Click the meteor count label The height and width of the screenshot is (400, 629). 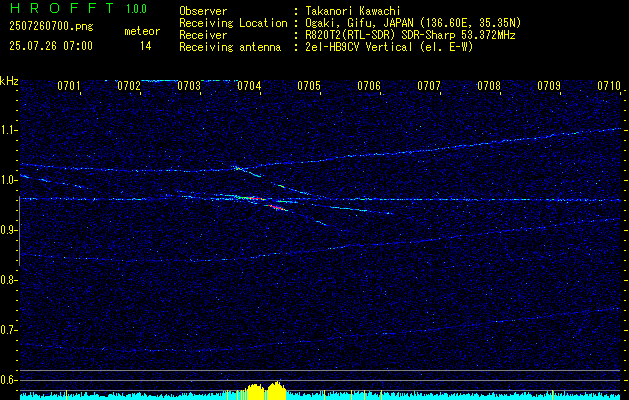[142, 31]
